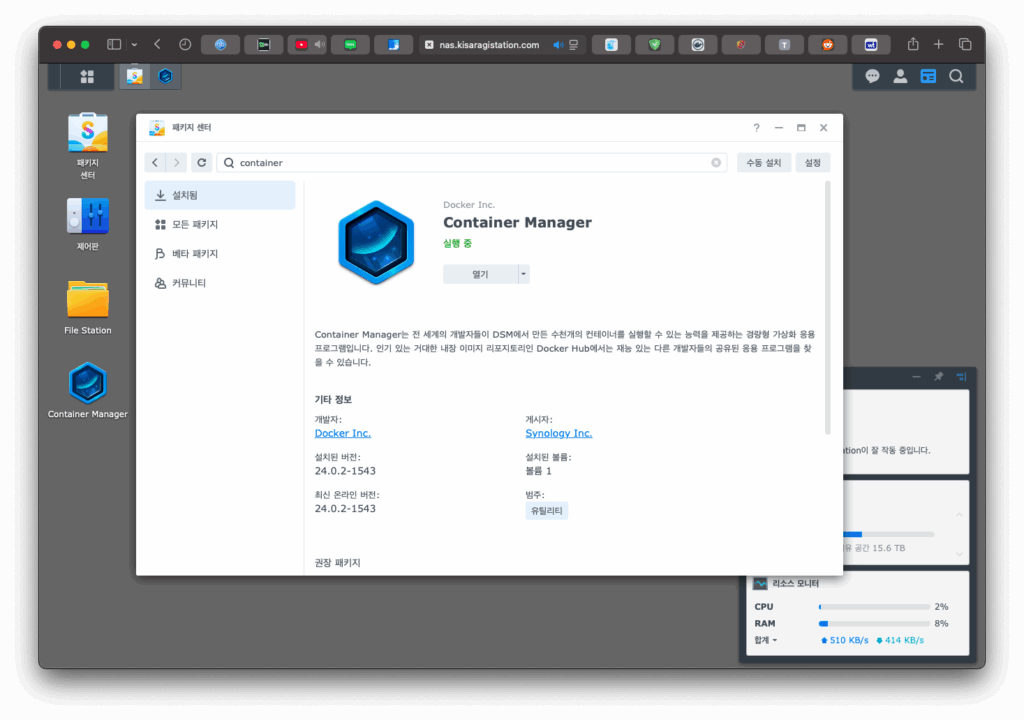1024x720 pixels.
Task: Click the Package Center vertical scrollbar
Action: [x=827, y=308]
